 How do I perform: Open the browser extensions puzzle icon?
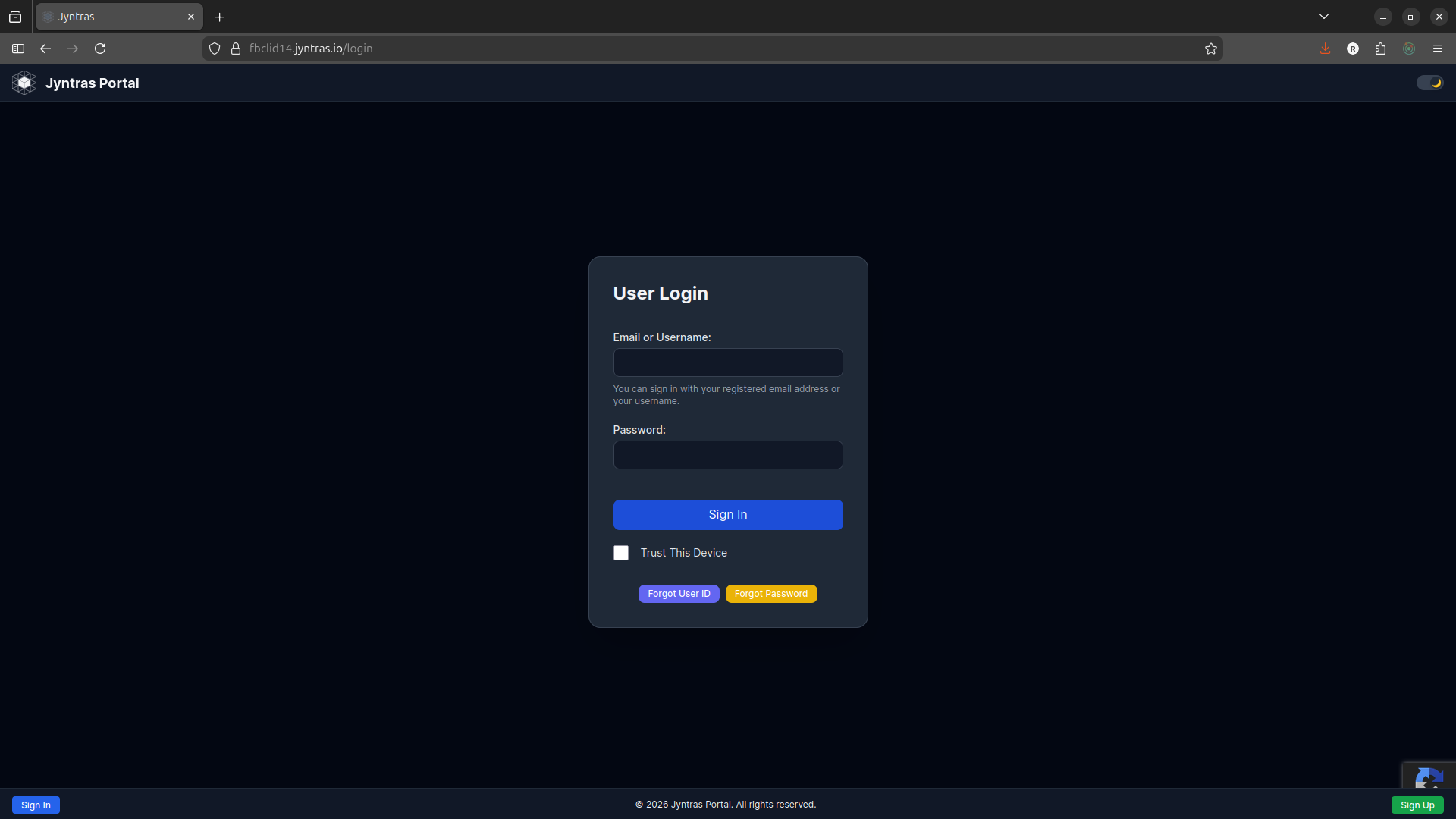click(1380, 49)
